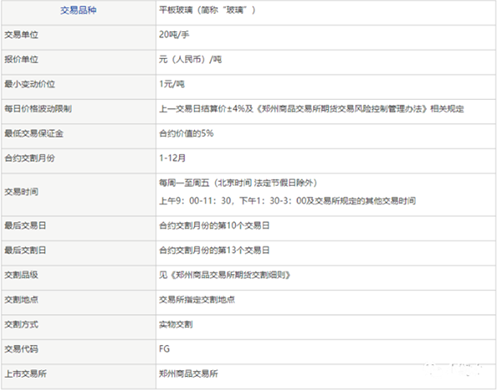Select the FG trading code value
This screenshot has height=392, width=500.
(x=164, y=349)
